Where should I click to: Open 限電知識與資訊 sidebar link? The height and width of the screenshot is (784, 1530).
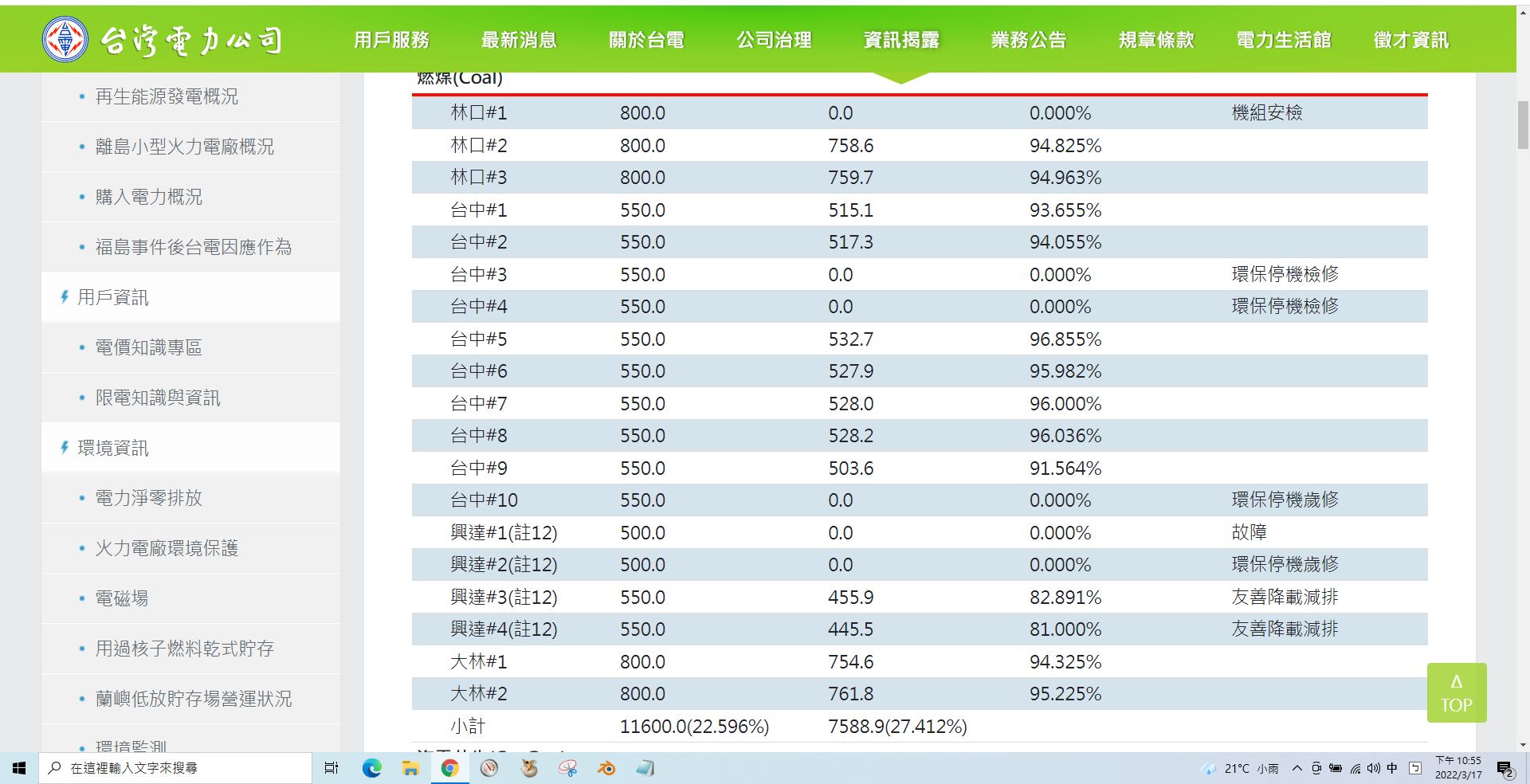tap(158, 398)
